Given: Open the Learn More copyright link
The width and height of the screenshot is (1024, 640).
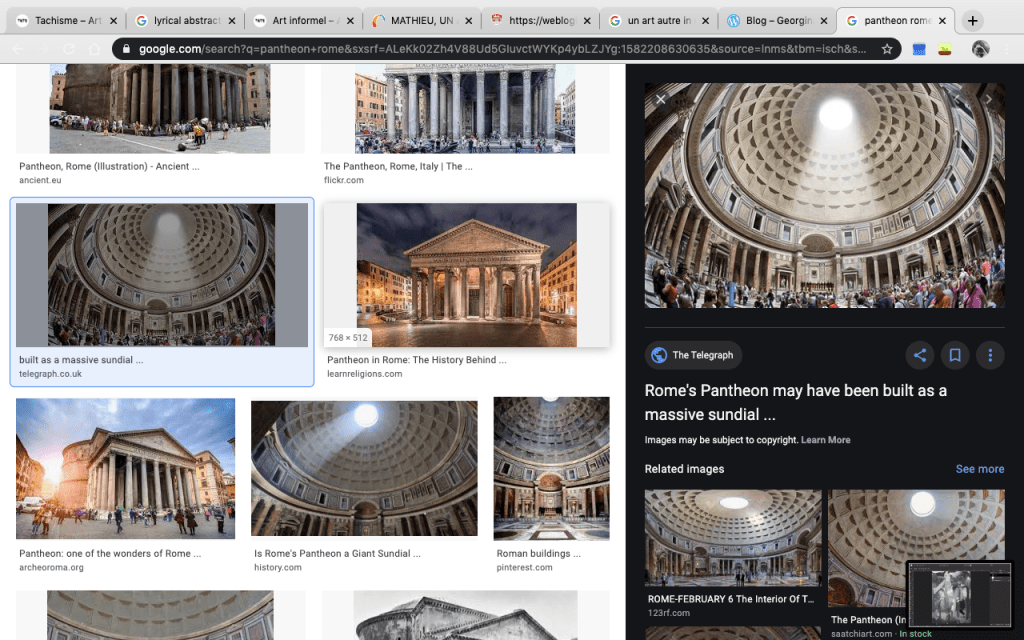Looking at the screenshot, I should point(825,440).
